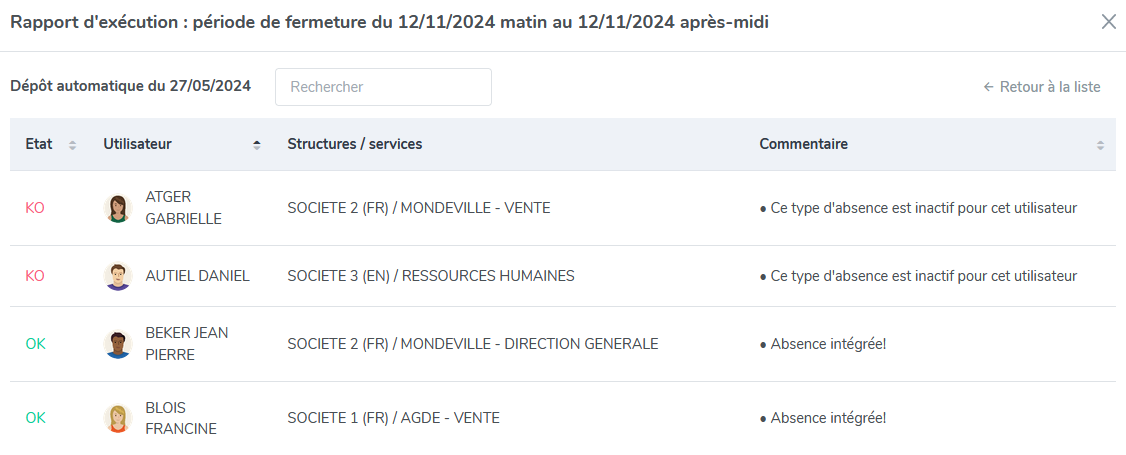Click the Structures / services column header

pos(355,144)
